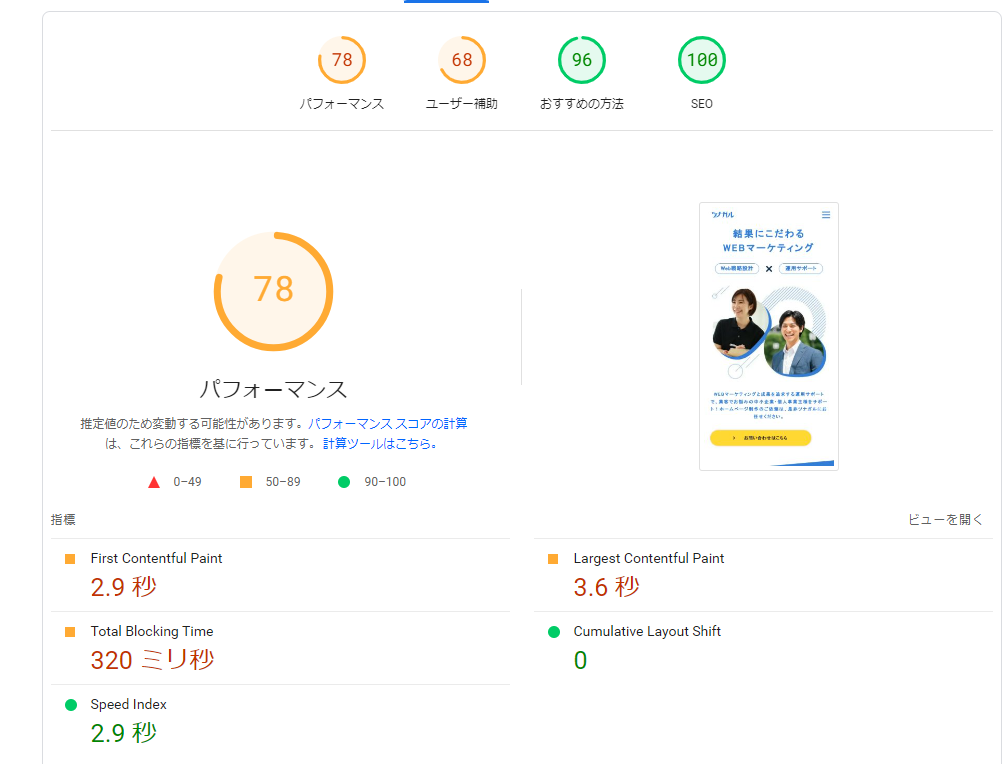Image resolution: width=1007 pixels, height=764 pixels.
Task: Click the SEO score gauge 100
Action: click(x=702, y=60)
